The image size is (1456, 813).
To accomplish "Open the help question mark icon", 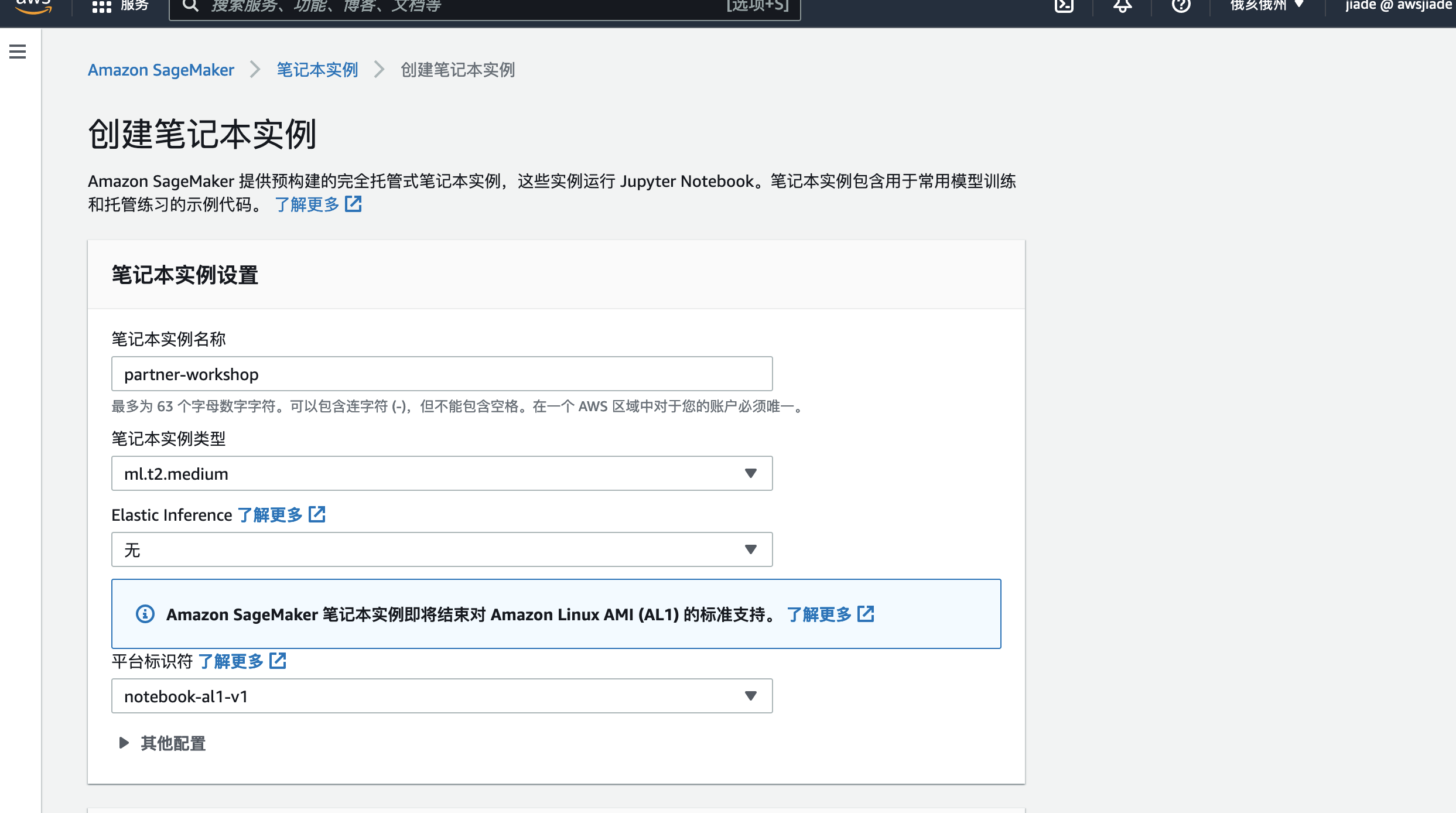I will 1181,6.
